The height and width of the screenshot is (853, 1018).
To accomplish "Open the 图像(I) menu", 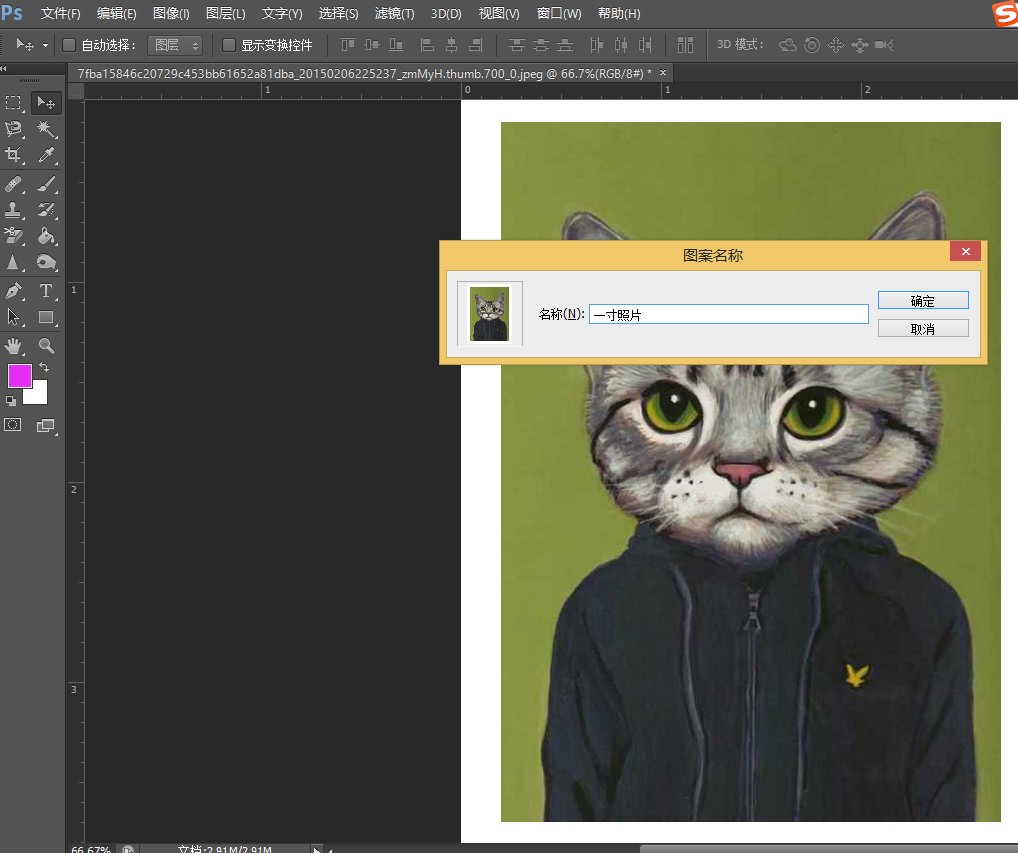I will pos(171,14).
